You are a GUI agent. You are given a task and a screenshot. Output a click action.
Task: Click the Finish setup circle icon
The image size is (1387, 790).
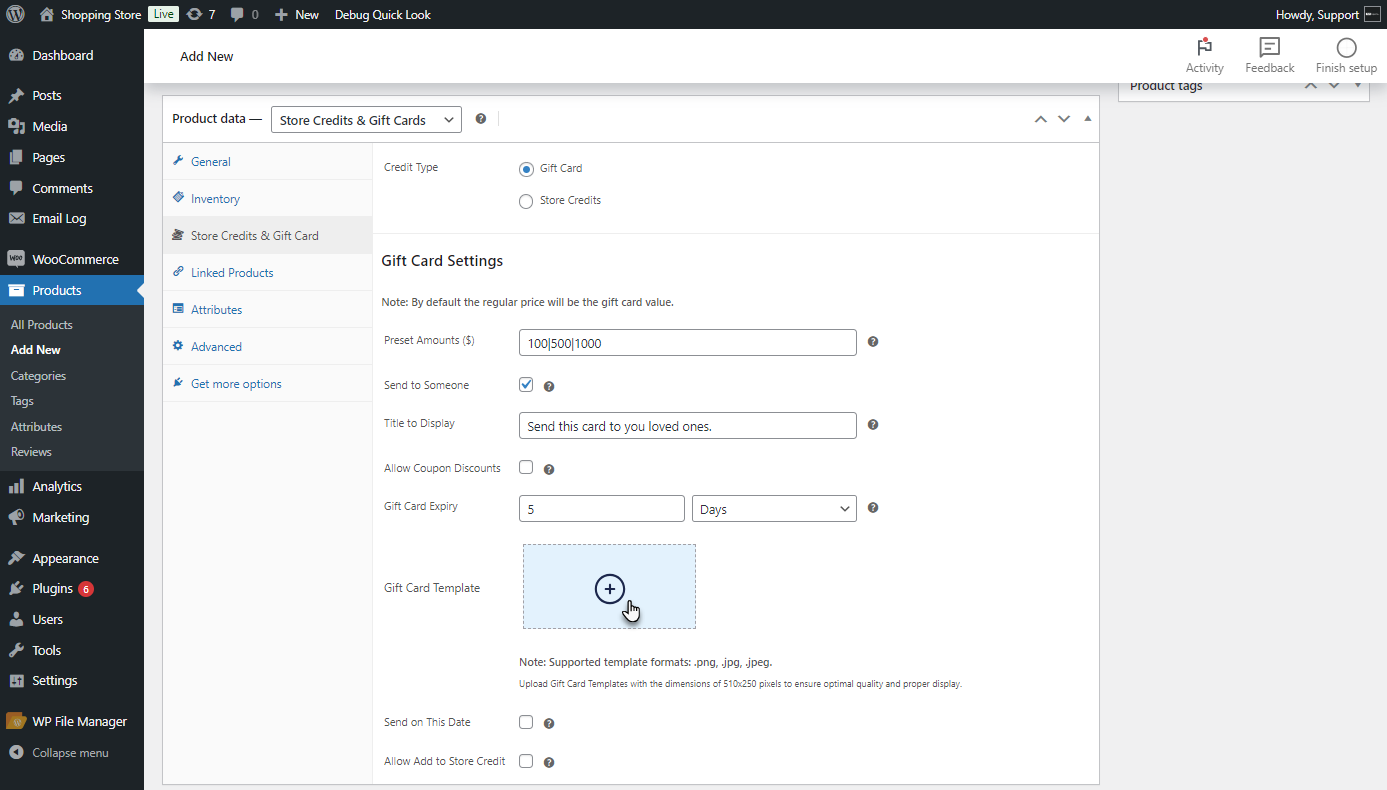(1346, 47)
